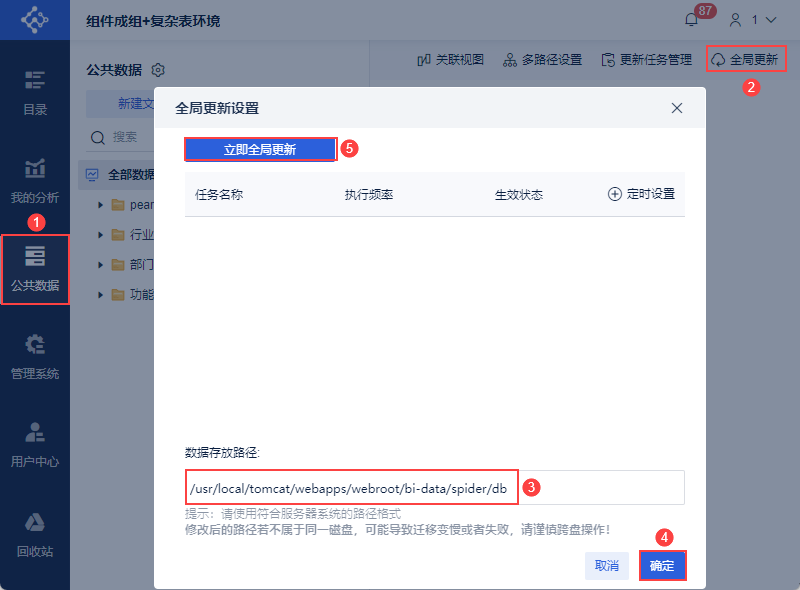Viewport: 800px width, 590px height.
Task: Click the 执行频率 column header
Action: (x=368, y=194)
